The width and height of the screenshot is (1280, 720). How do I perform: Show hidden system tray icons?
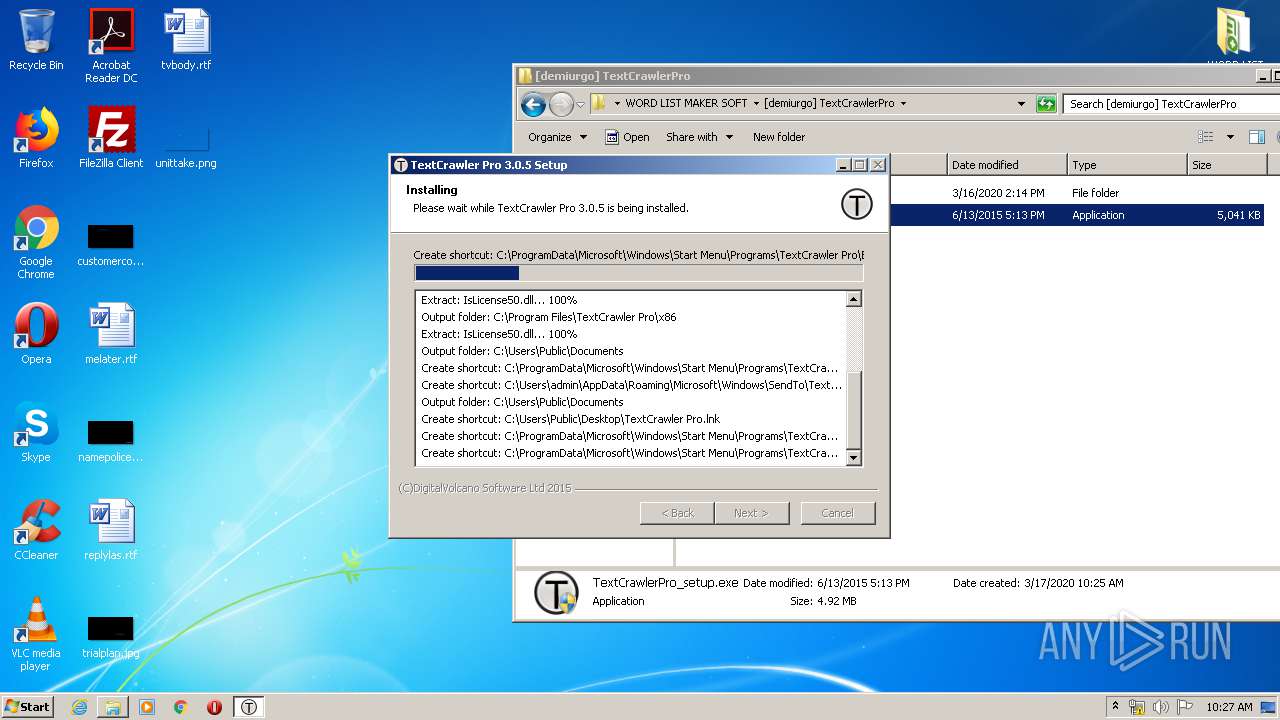click(x=1115, y=707)
